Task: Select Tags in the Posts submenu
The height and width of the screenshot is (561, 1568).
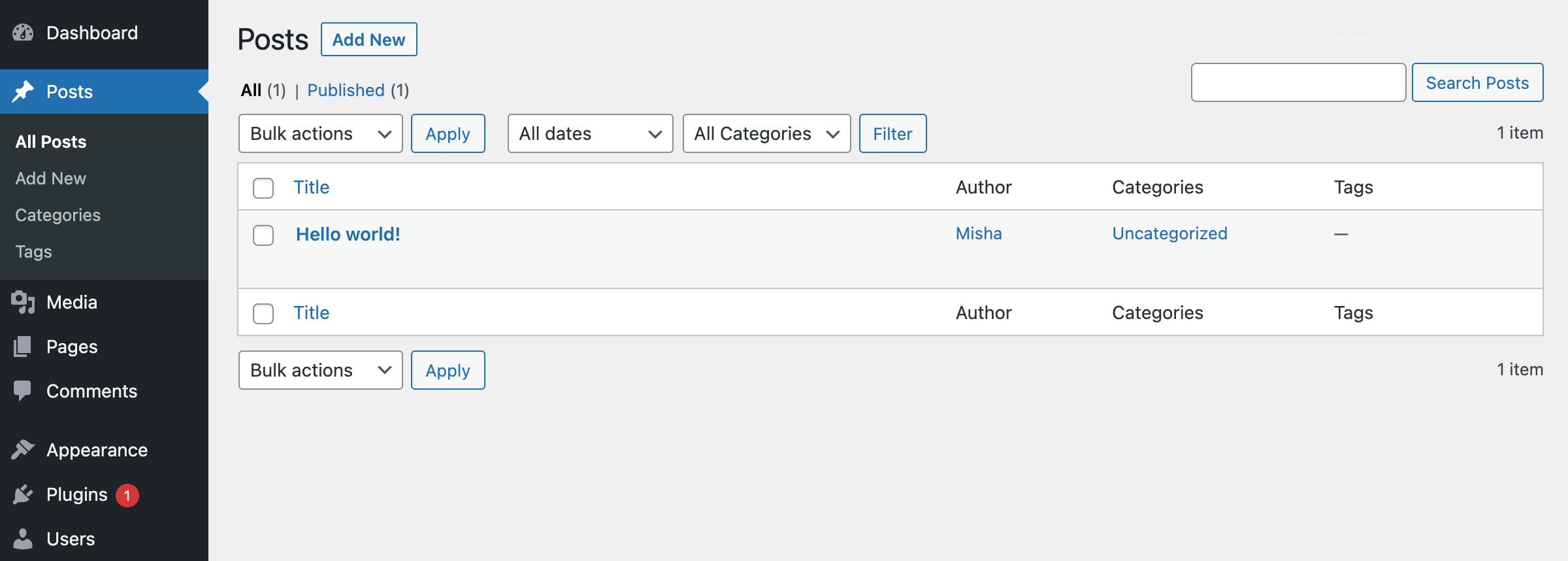Action: coord(33,251)
